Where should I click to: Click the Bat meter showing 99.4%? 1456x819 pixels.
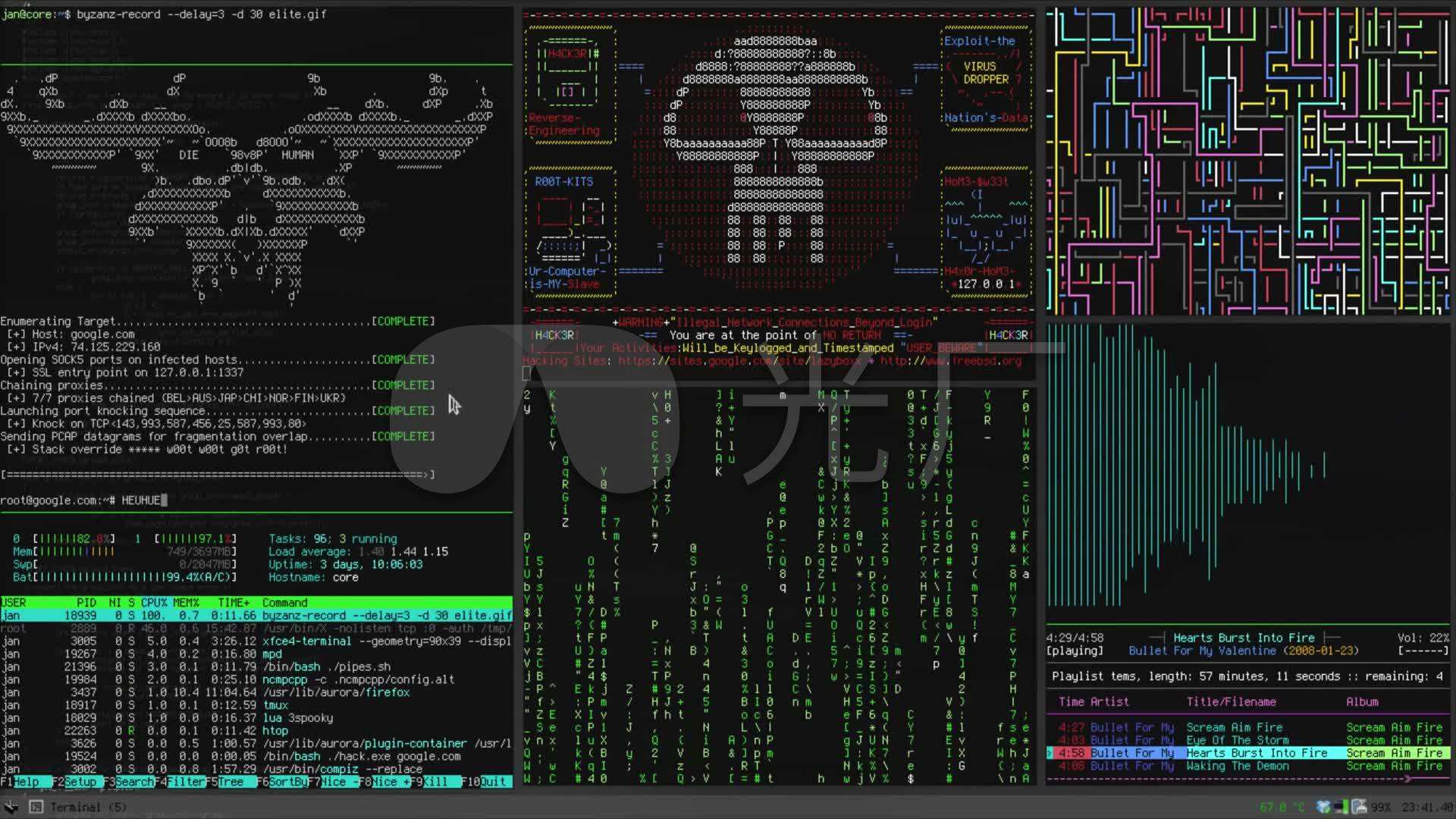tap(124, 578)
